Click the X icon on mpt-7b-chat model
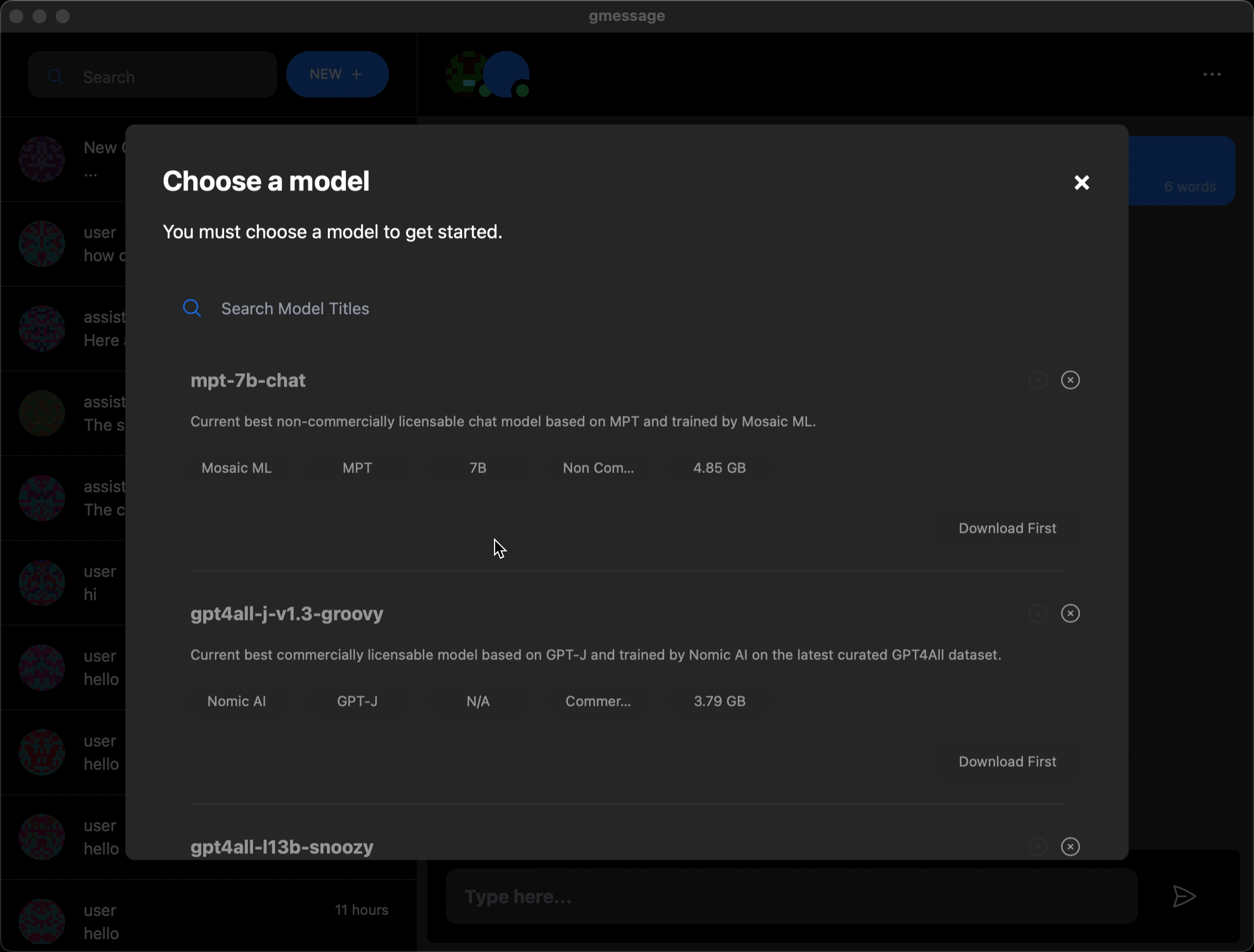 click(1070, 380)
